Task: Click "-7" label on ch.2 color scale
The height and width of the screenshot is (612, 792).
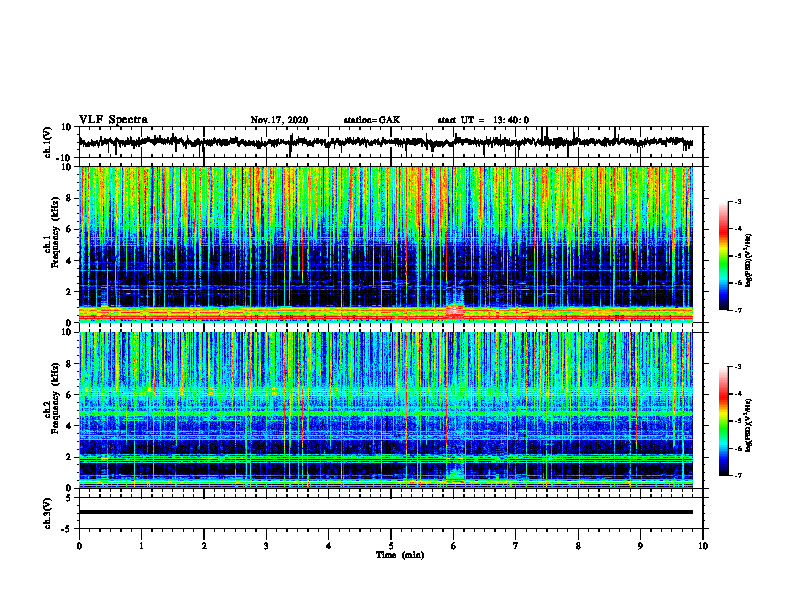Action: [738, 476]
